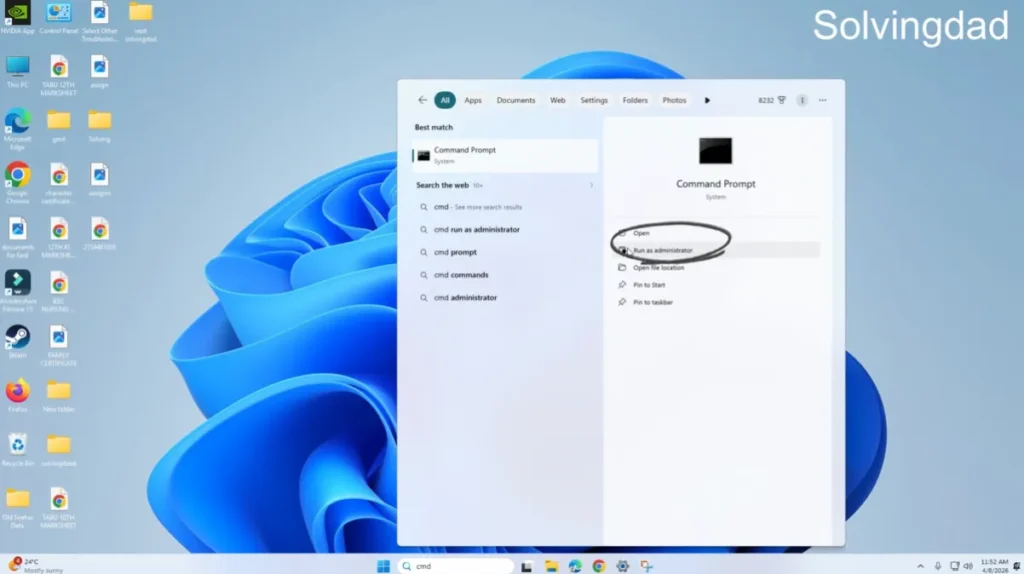
Task: Expand more filter categories with play arrow
Action: 707,100
